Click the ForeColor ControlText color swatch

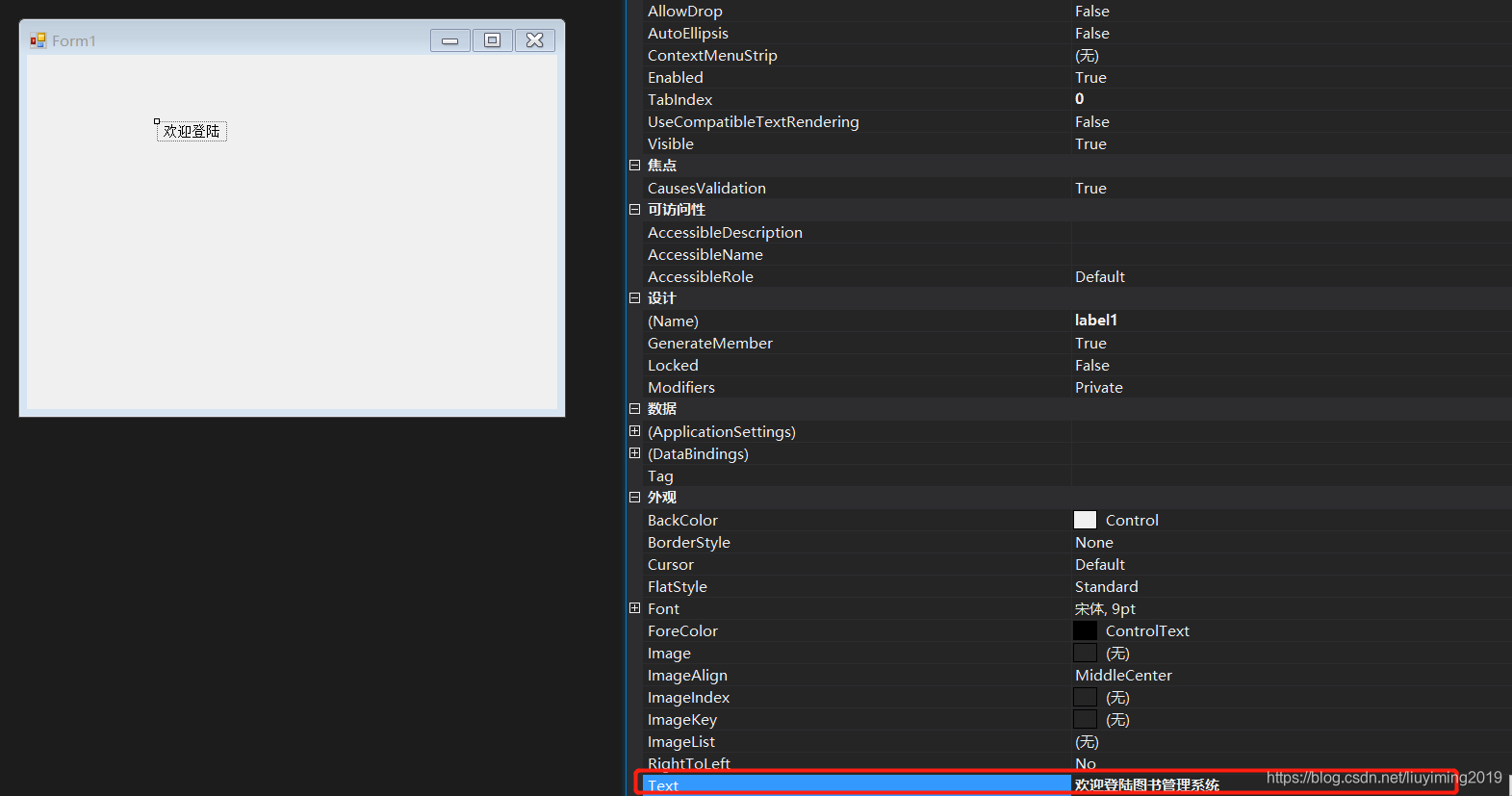pos(1085,630)
